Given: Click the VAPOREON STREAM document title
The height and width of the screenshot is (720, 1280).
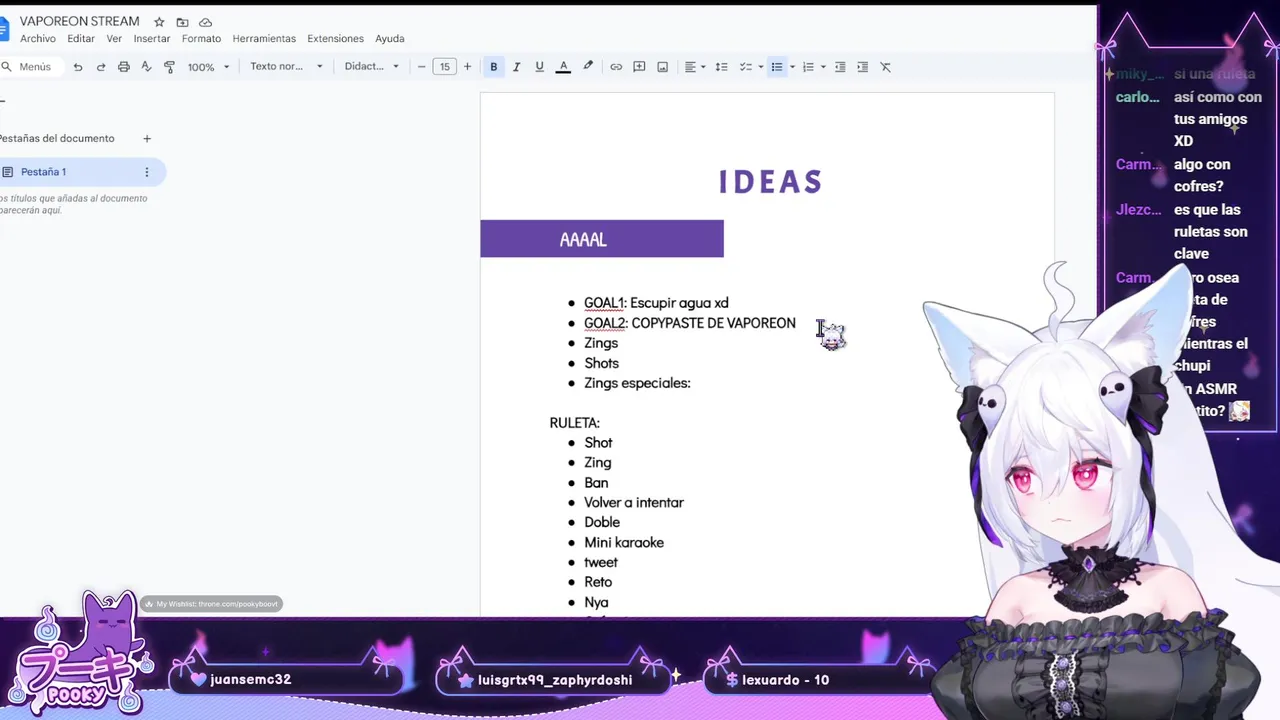Looking at the screenshot, I should (79, 22).
